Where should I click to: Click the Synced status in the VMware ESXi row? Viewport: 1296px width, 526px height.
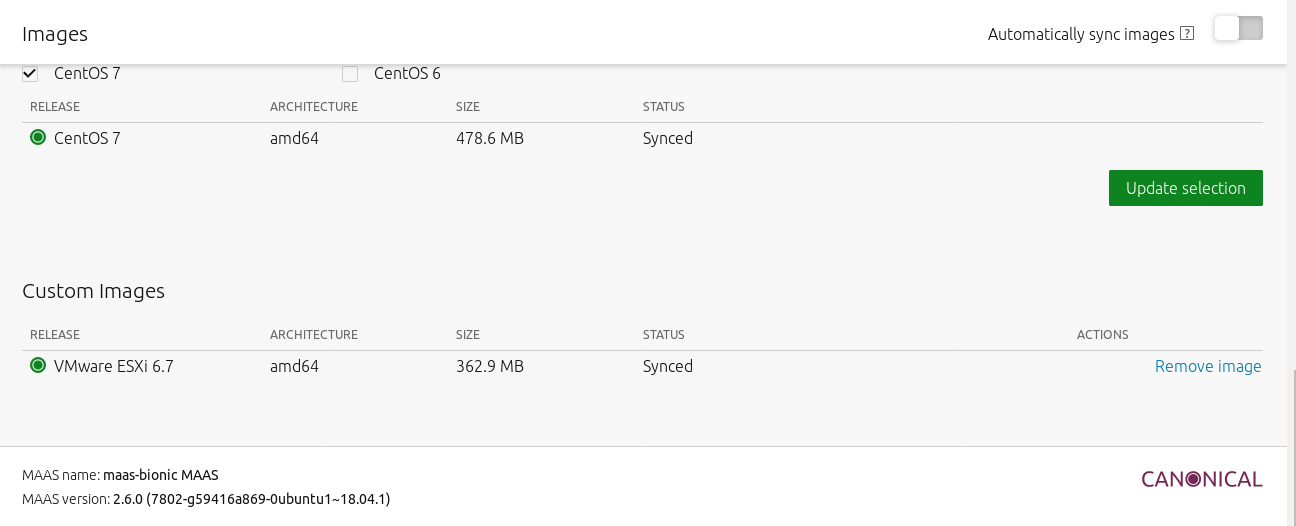coord(667,366)
